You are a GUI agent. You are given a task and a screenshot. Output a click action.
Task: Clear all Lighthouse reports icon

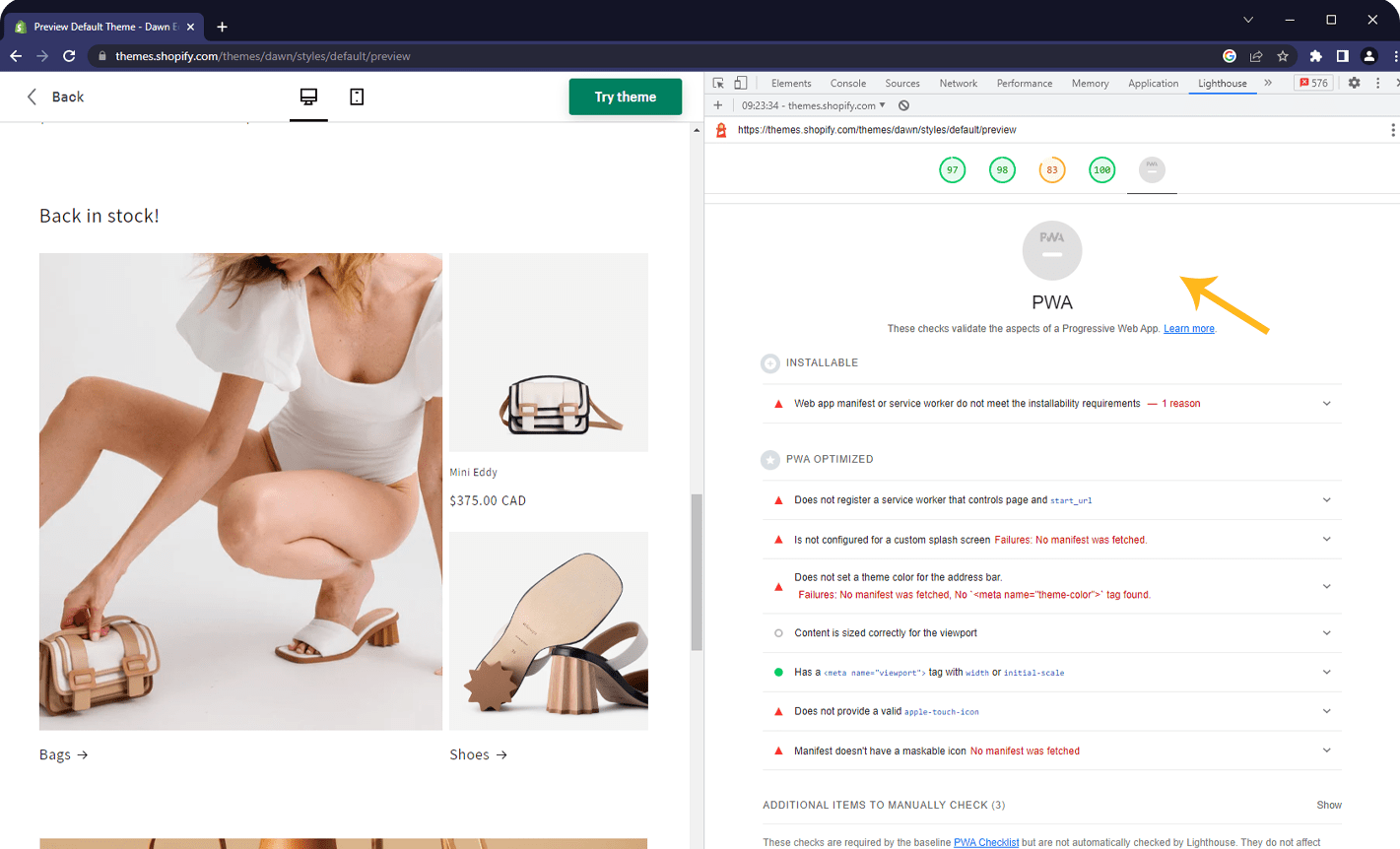903,105
